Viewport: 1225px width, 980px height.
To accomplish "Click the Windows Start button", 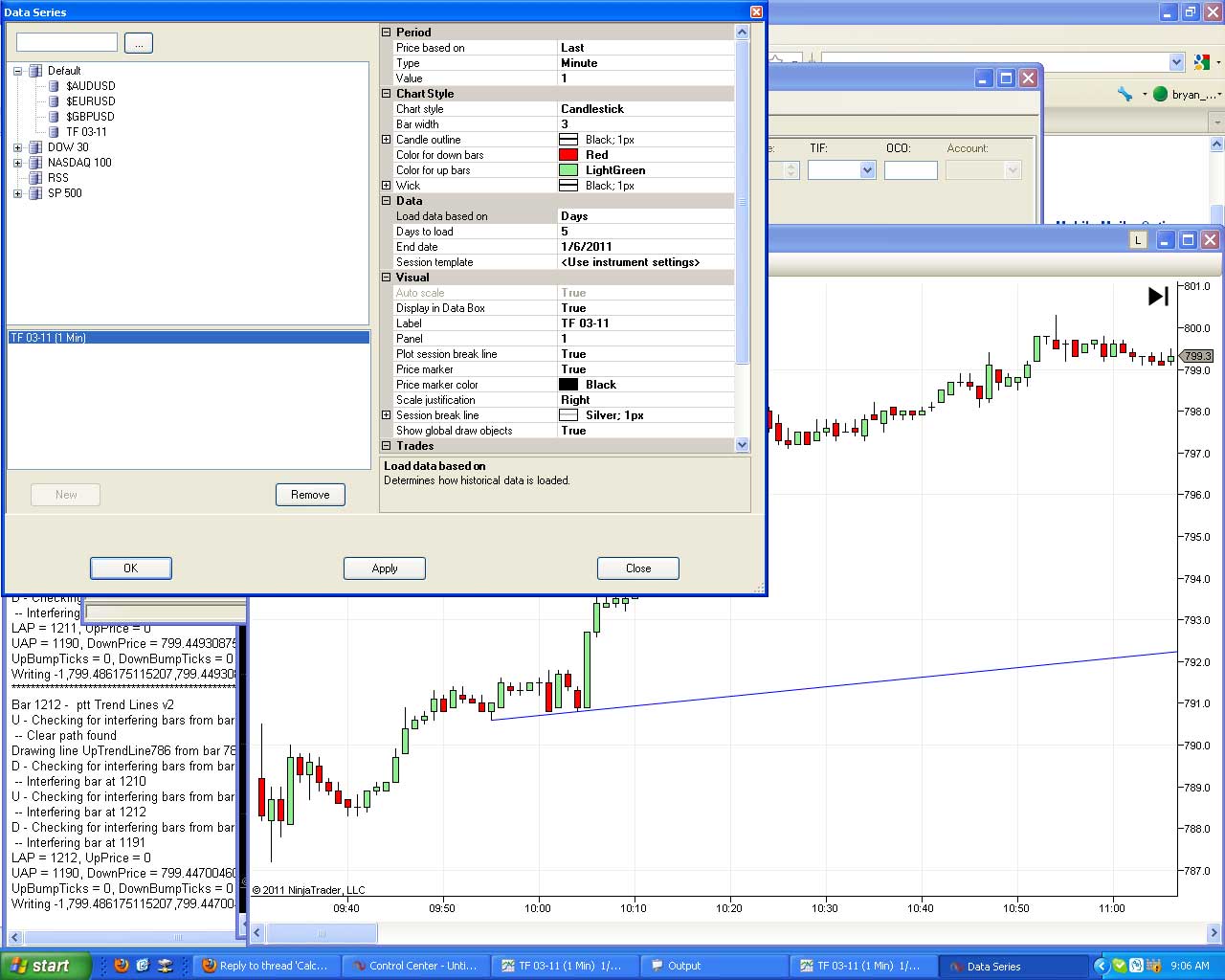I will click(x=46, y=966).
